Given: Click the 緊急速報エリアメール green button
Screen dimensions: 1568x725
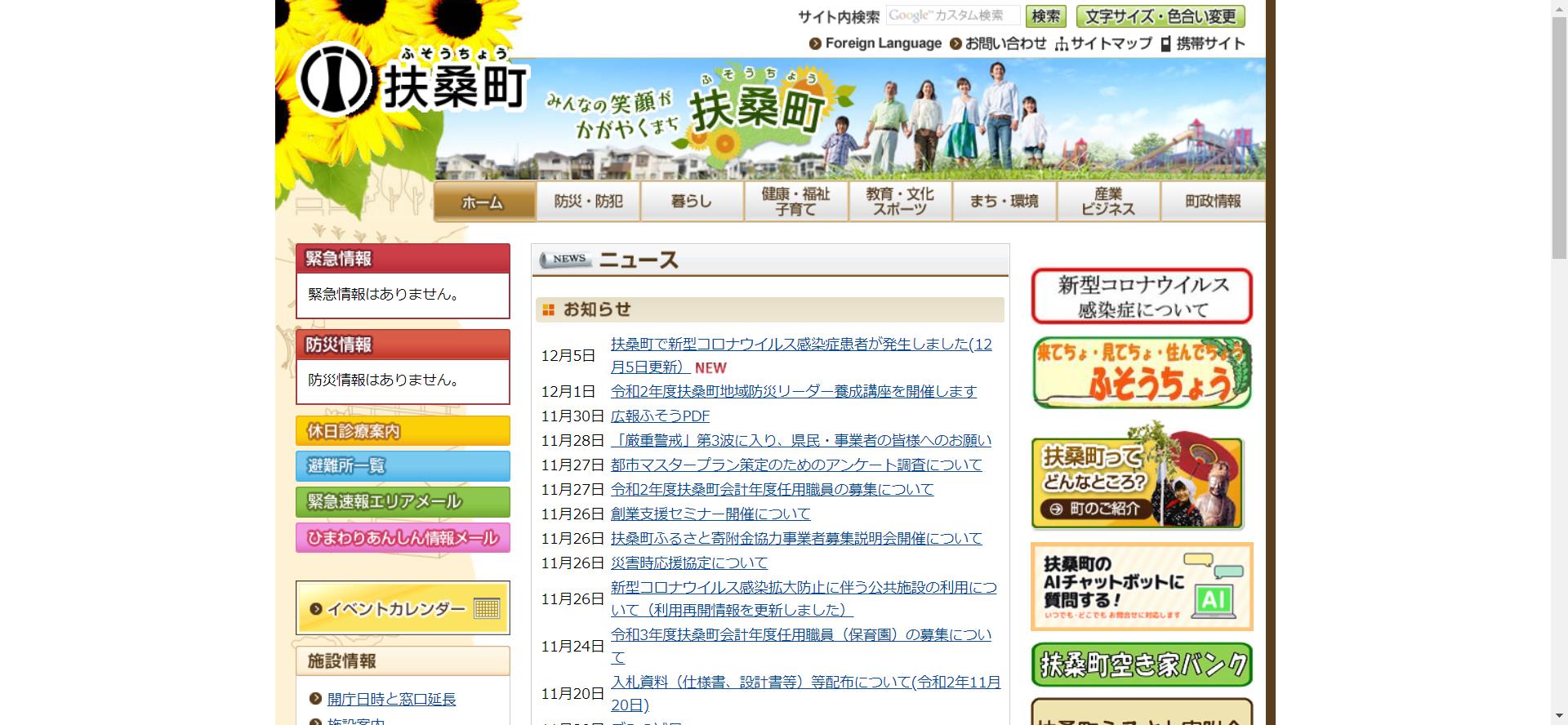Looking at the screenshot, I should 403,501.
